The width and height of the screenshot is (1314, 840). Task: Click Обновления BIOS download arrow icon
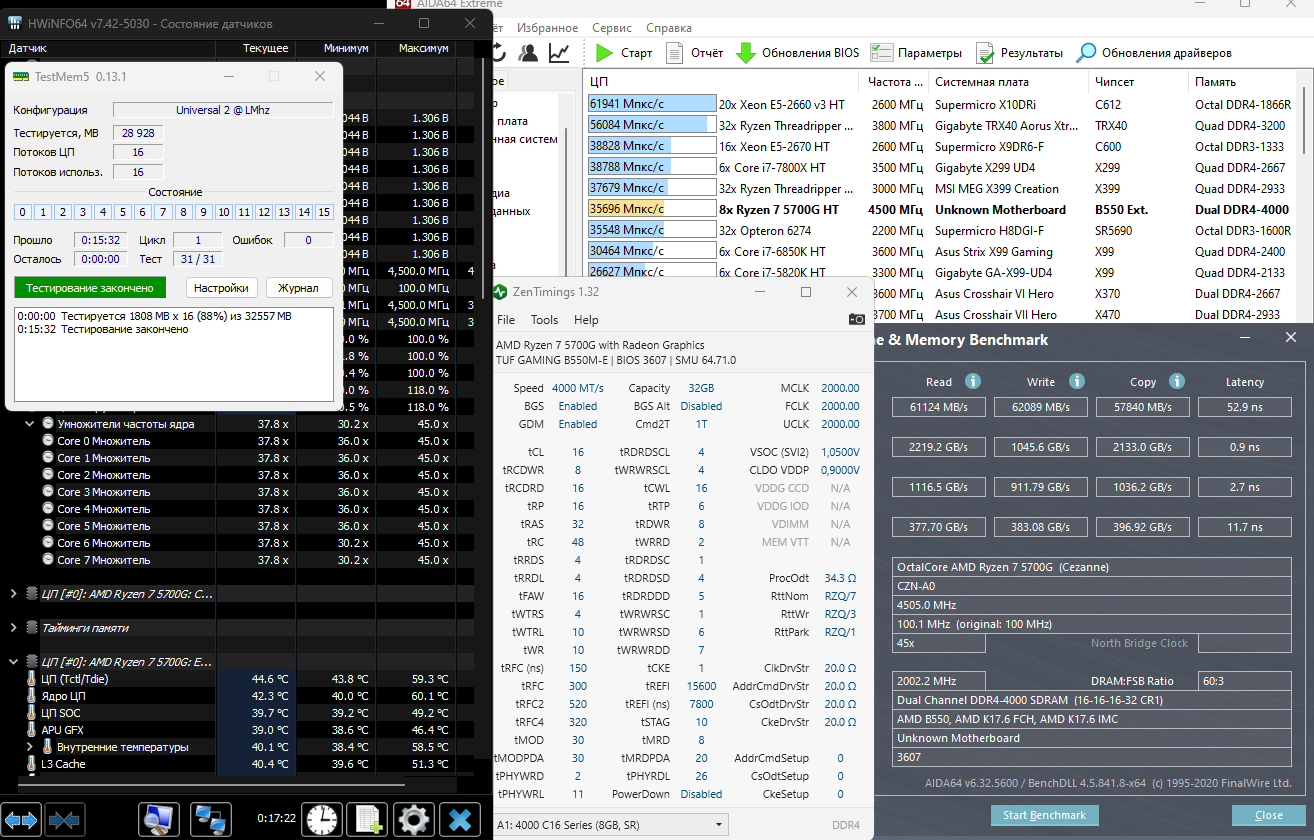(x=746, y=53)
